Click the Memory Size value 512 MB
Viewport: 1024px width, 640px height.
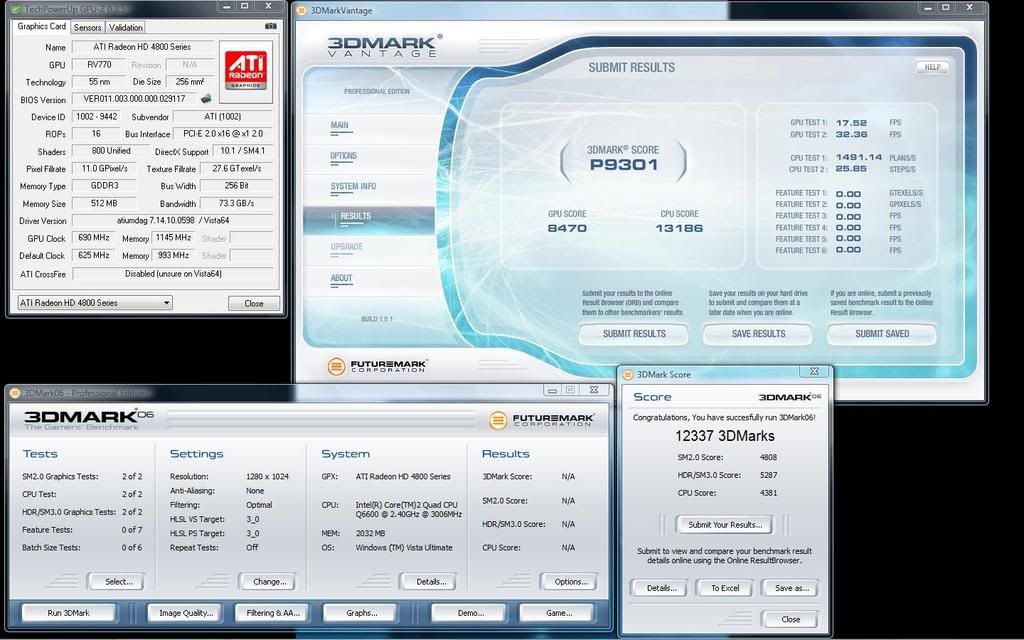104,203
